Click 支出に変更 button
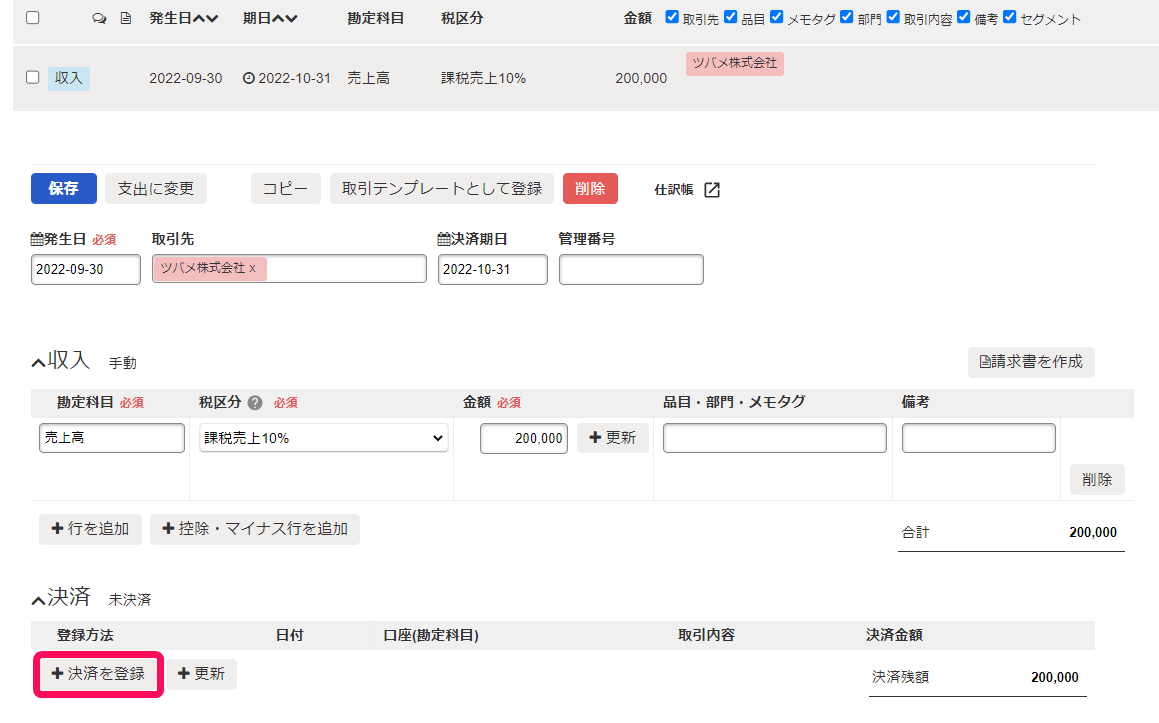 tap(156, 189)
